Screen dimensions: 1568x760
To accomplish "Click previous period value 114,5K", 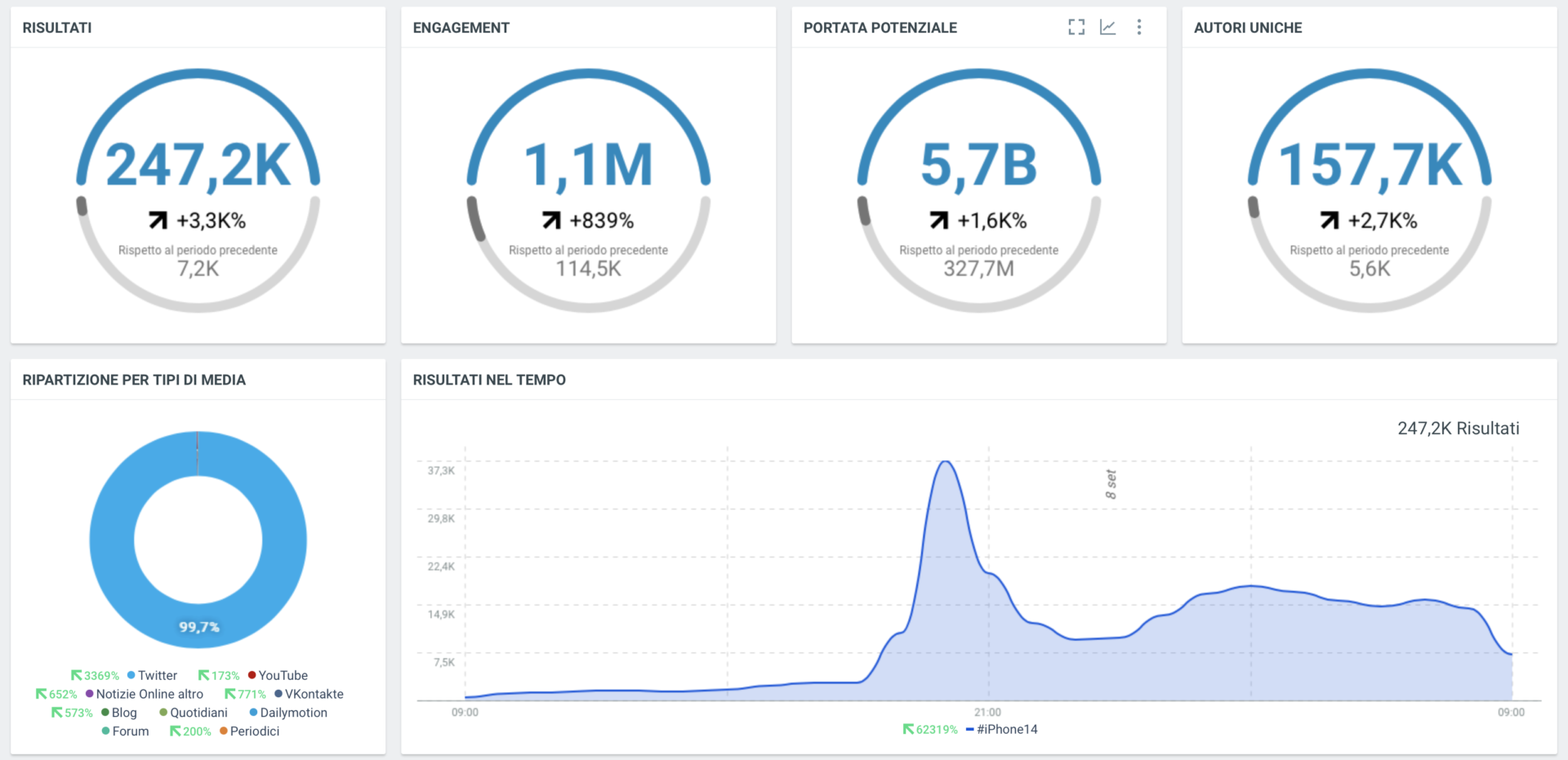I will [x=589, y=269].
